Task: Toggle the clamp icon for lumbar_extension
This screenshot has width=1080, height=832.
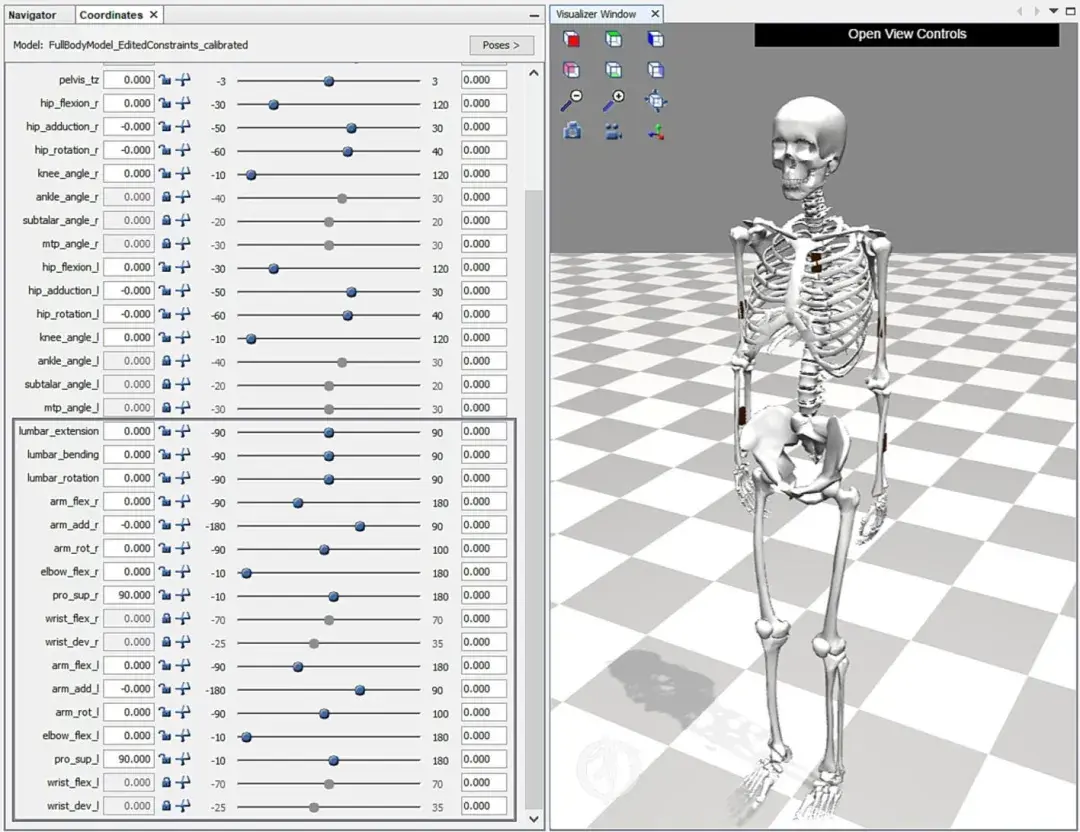Action: pyautogui.click(x=184, y=431)
